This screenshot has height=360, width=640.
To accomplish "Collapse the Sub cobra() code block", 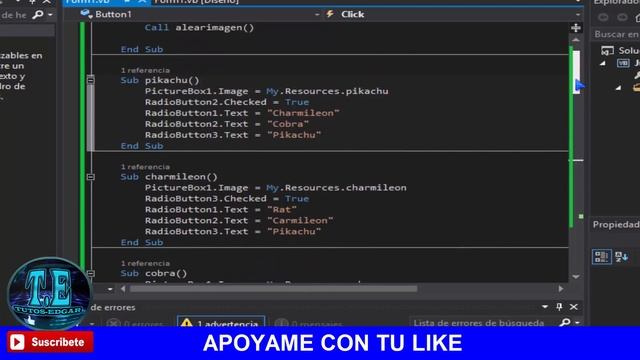I will click(91, 273).
